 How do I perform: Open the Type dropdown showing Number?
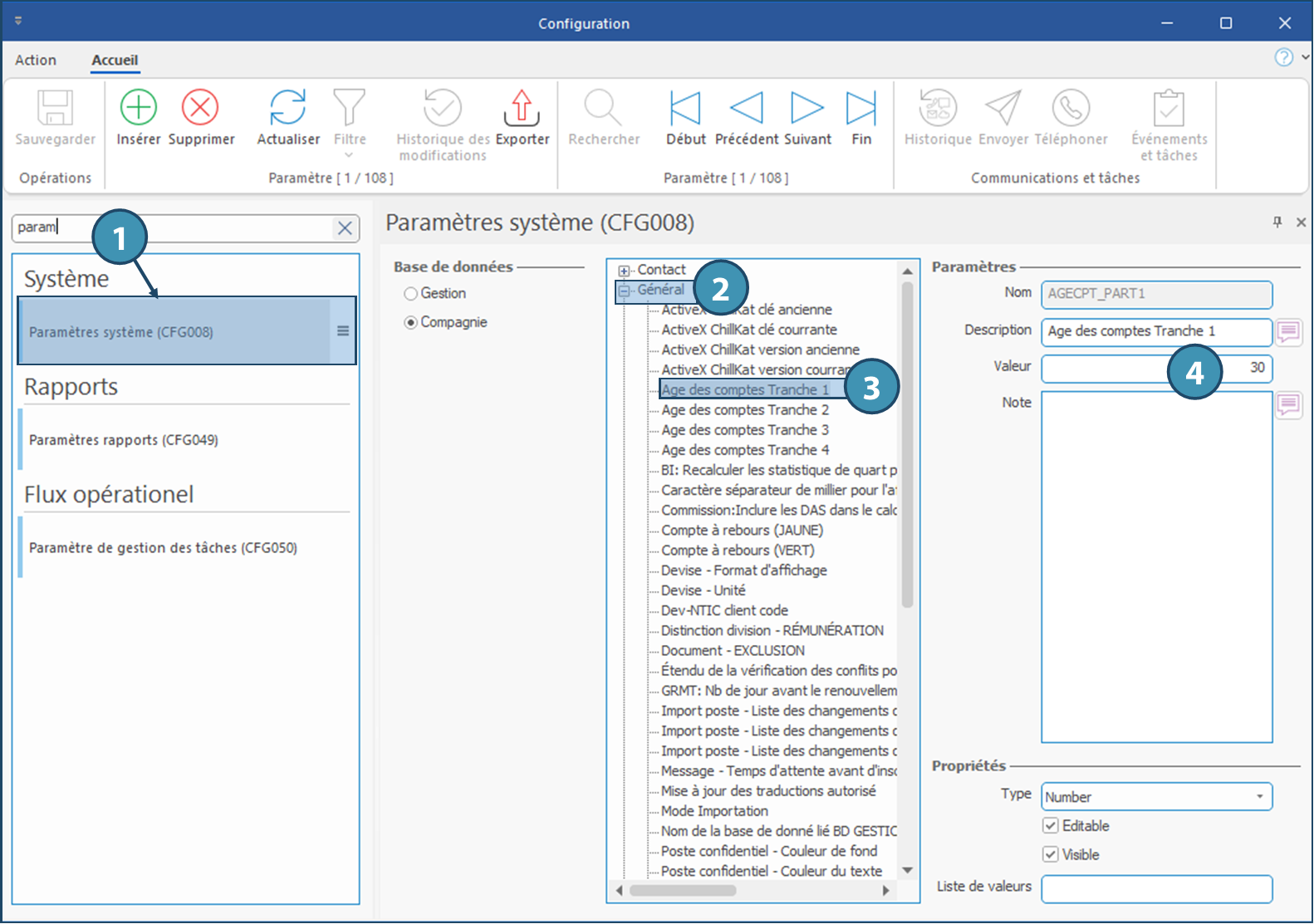(x=1259, y=797)
